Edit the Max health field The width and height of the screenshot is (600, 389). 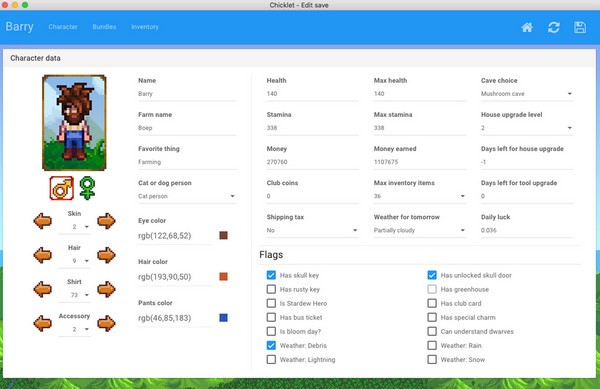419,94
